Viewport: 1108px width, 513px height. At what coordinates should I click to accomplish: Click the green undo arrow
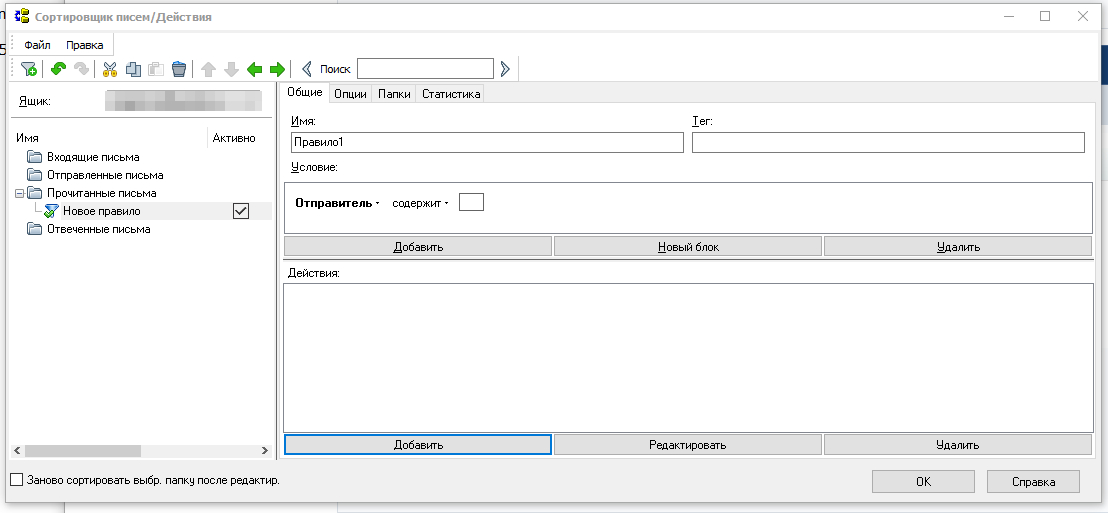[59, 69]
